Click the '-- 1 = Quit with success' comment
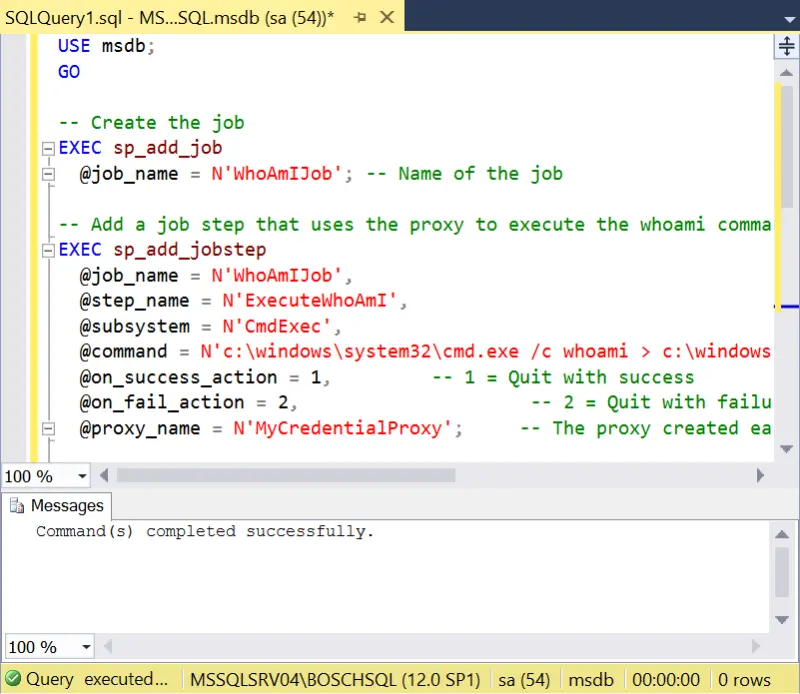Viewport: 800px width, 694px height. [563, 378]
